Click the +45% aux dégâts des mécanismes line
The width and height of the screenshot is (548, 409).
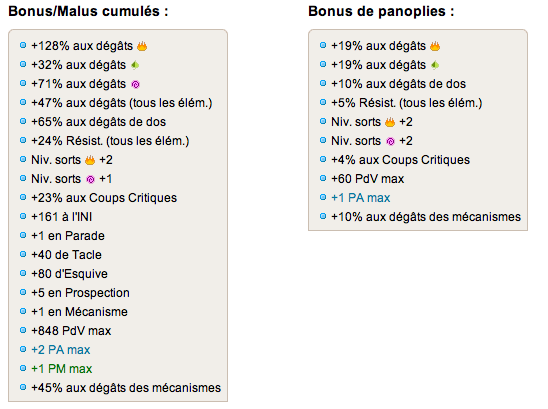pos(126,388)
